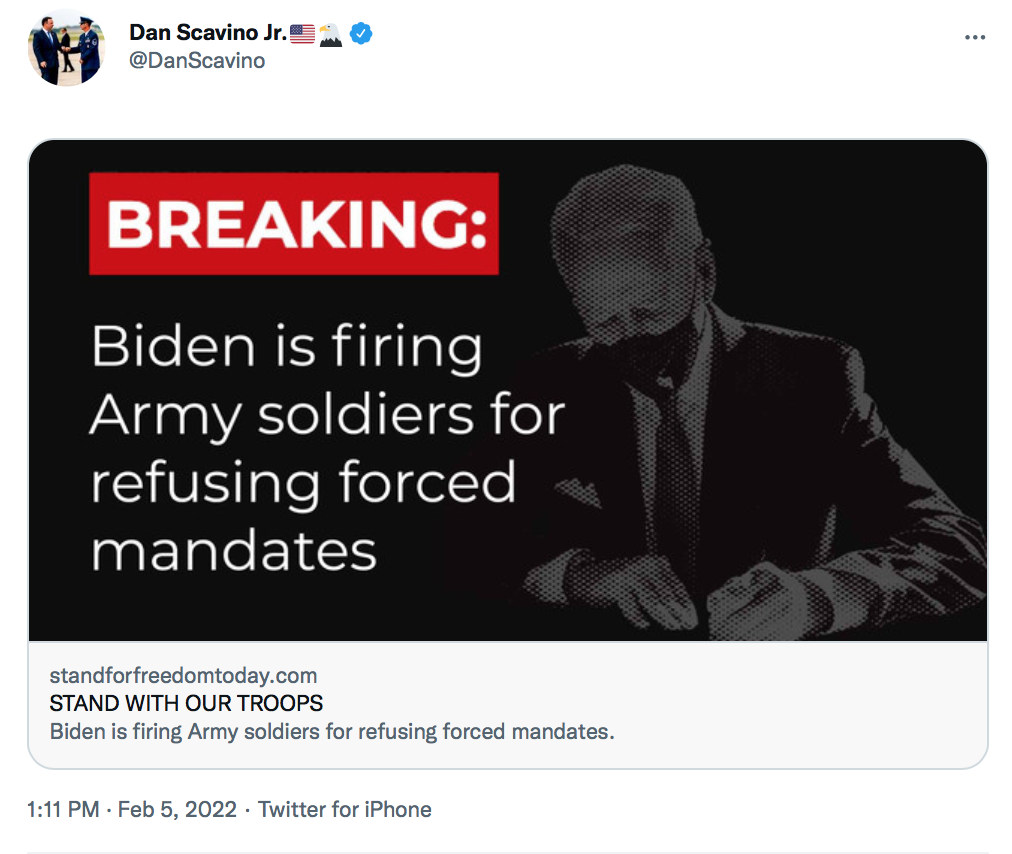
Task: Click the Twitter for iPhone source label
Action: click(x=345, y=809)
